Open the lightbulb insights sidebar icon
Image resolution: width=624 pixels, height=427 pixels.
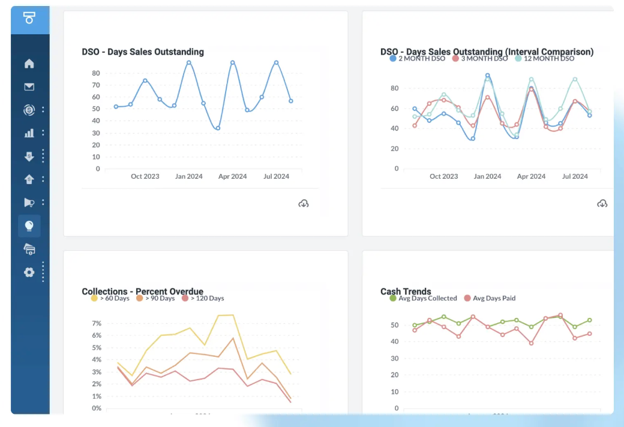(29, 226)
